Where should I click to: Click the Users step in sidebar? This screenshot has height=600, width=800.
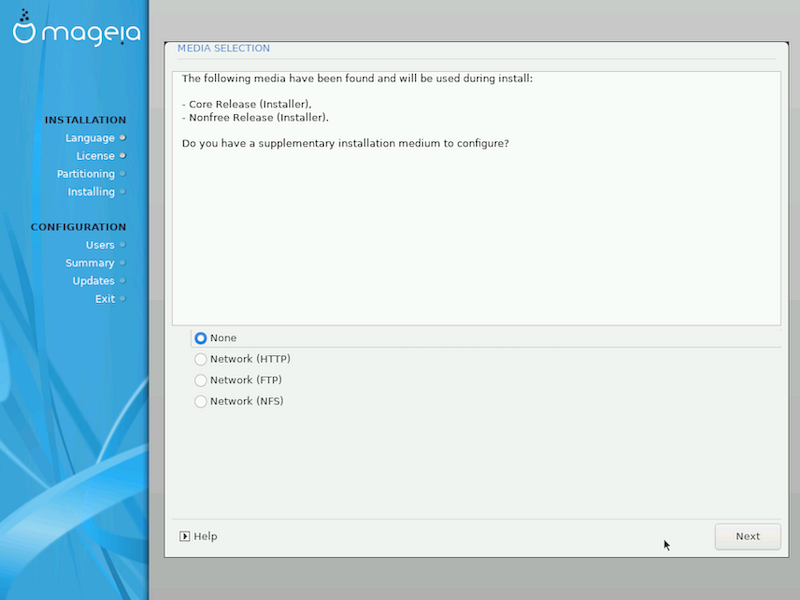tap(100, 245)
